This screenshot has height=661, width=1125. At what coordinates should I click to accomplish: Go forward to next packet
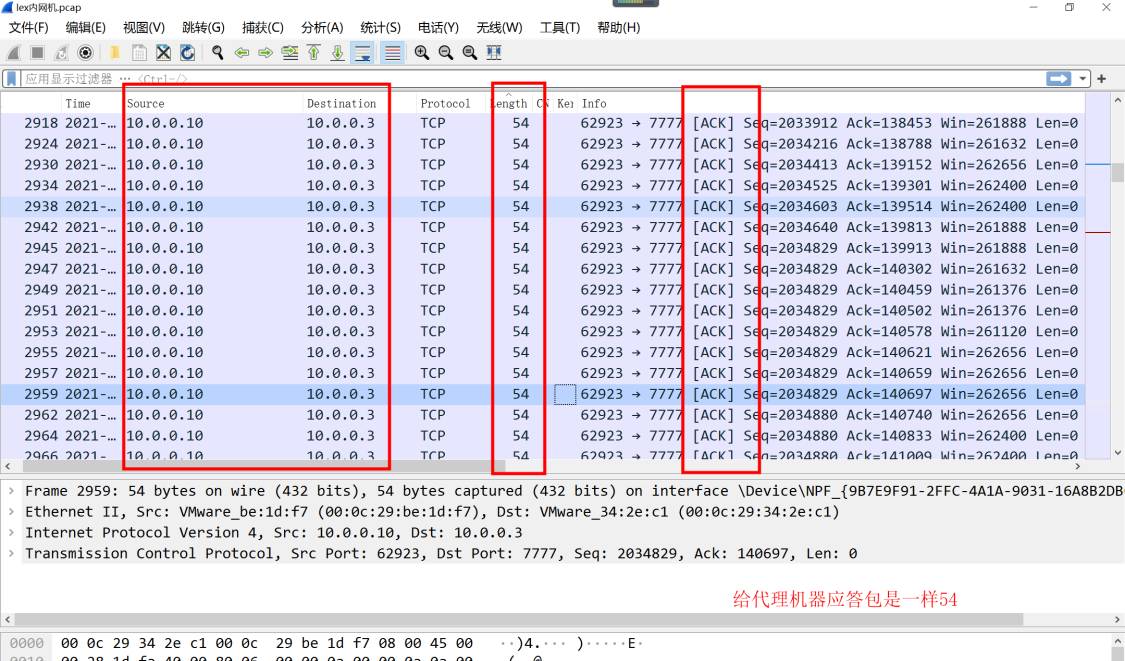click(x=265, y=52)
